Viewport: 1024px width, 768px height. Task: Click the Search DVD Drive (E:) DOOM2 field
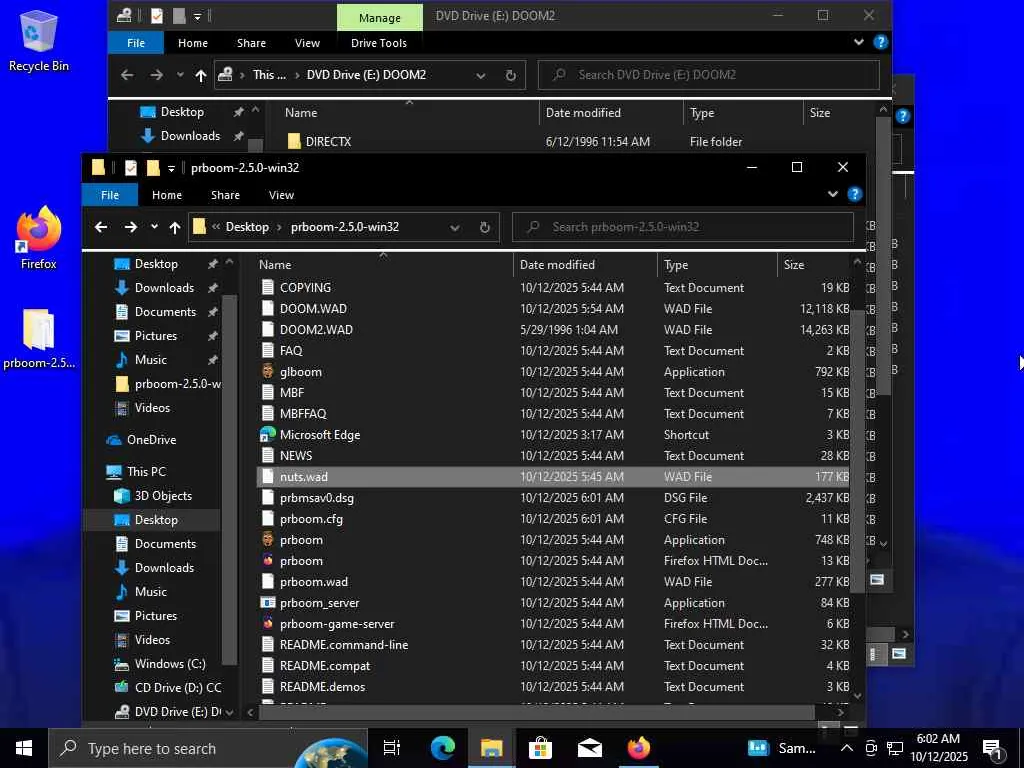[x=709, y=75]
